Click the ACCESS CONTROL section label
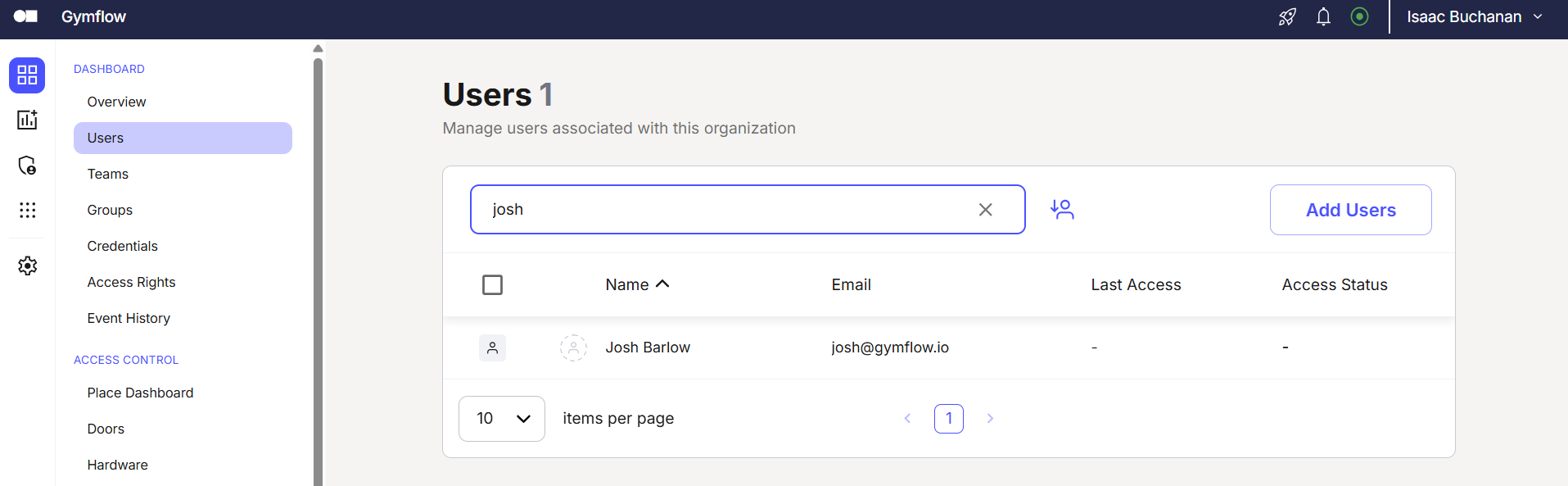Image resolution: width=1568 pixels, height=486 pixels. (126, 360)
